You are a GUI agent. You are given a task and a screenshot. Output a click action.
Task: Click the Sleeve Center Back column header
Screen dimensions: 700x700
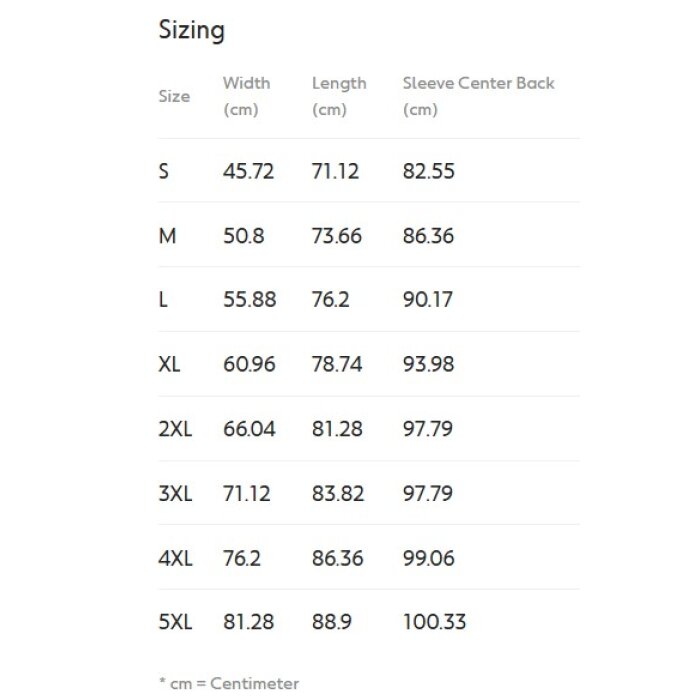478,96
